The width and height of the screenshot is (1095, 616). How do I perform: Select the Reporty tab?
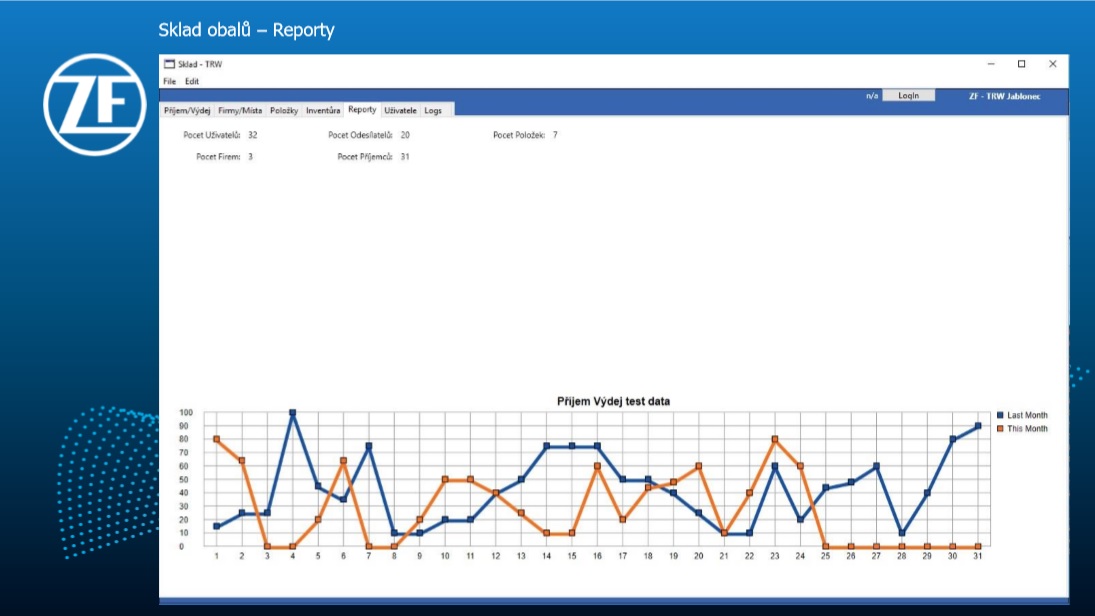[362, 110]
